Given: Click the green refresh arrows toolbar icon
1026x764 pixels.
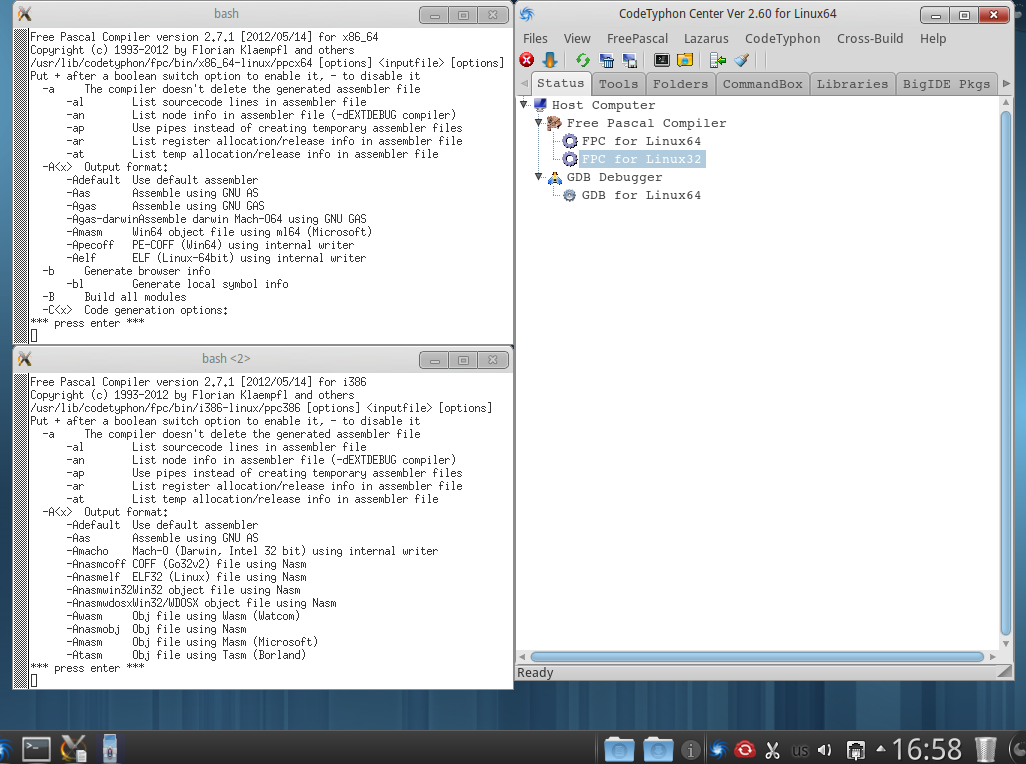Looking at the screenshot, I should click(x=582, y=60).
